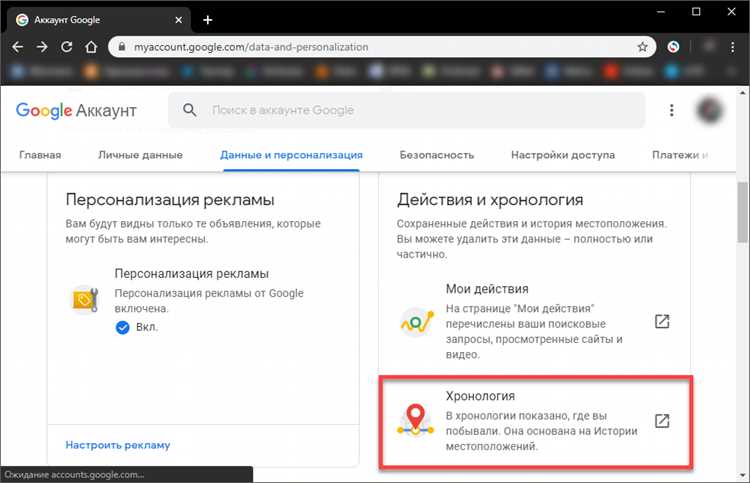750x483 pixels.
Task: Focus the Поиск в аккаунте Google search field
Action: [x=407, y=110]
